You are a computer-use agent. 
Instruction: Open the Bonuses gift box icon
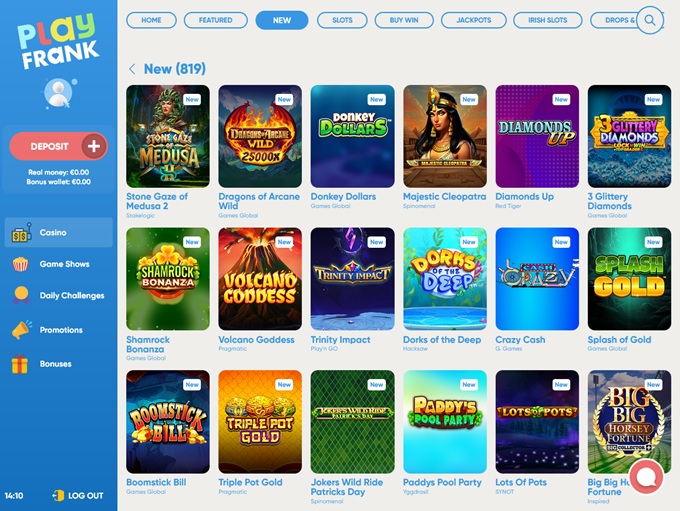(x=20, y=364)
